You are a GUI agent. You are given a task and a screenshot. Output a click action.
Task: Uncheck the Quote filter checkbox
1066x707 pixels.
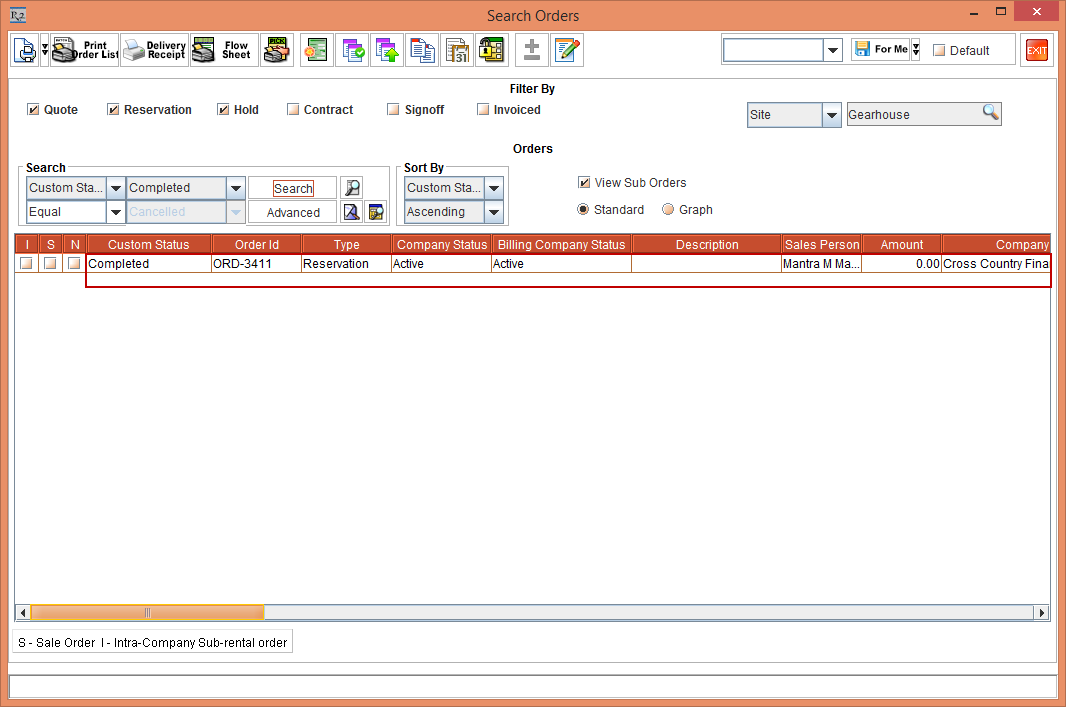coord(34,110)
